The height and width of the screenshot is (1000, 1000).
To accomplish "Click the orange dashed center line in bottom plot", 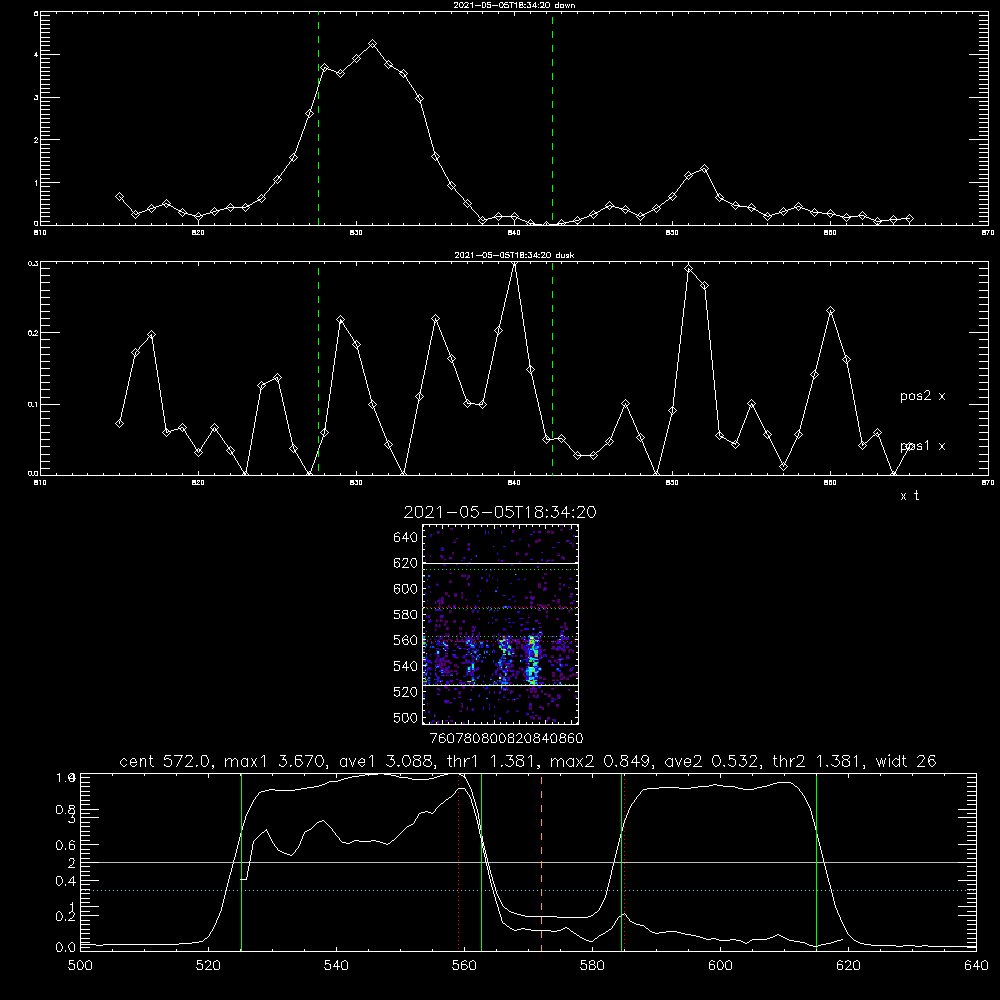I will (x=541, y=862).
